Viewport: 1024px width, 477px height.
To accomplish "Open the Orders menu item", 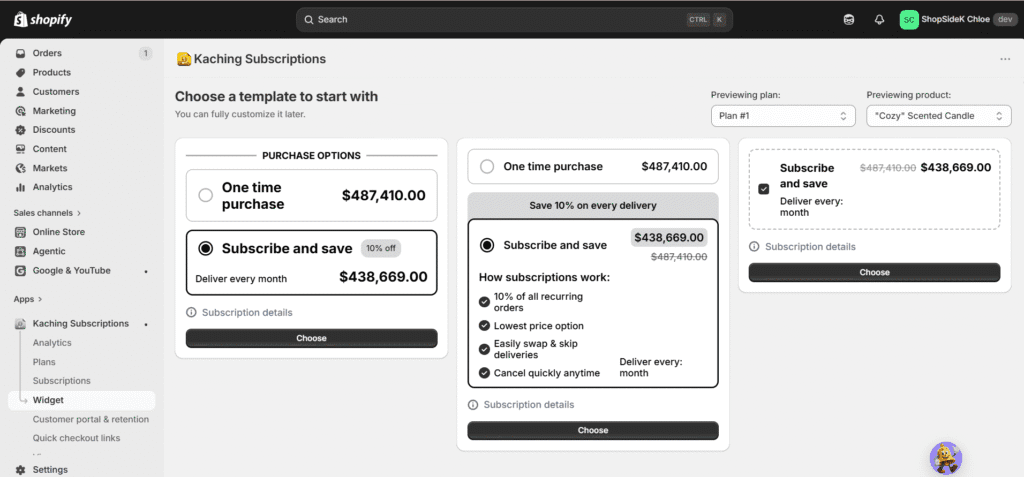I will tap(82, 54).
